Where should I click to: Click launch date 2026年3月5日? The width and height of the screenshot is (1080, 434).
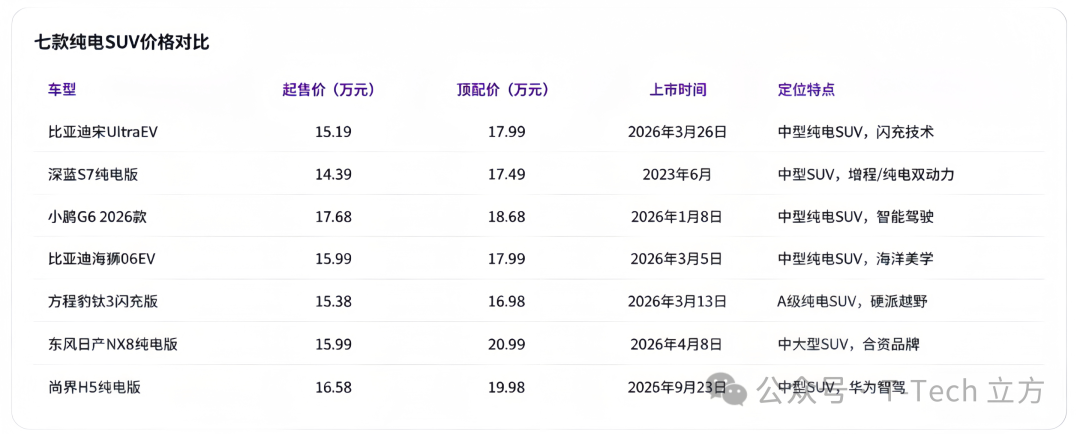tap(677, 259)
